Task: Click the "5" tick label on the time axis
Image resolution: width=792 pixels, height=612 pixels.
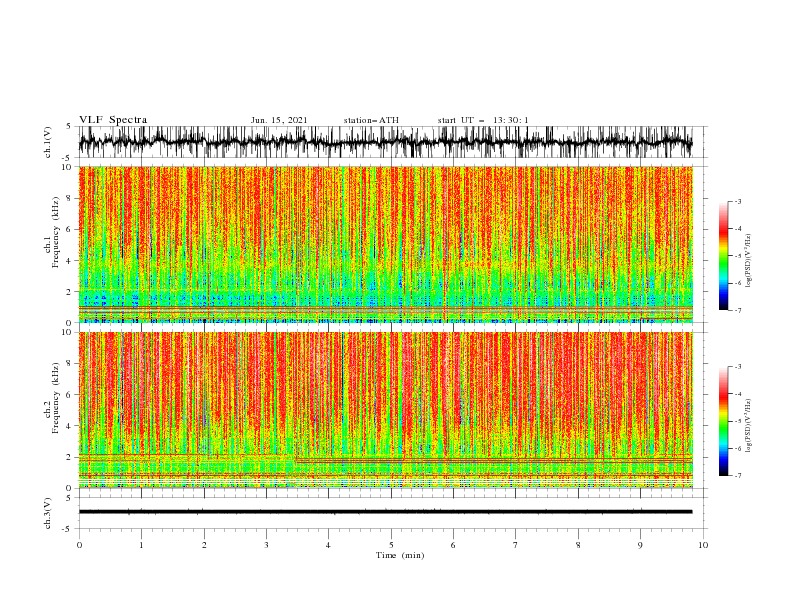Action: [x=391, y=545]
